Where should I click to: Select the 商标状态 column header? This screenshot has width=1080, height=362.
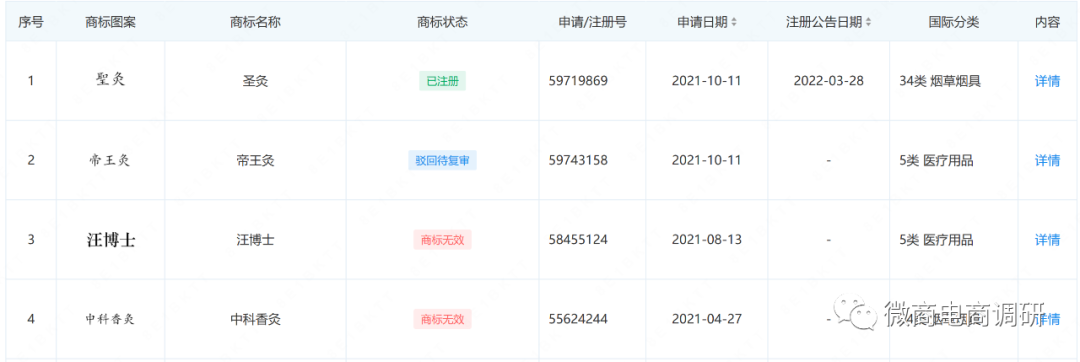pyautogui.click(x=442, y=22)
